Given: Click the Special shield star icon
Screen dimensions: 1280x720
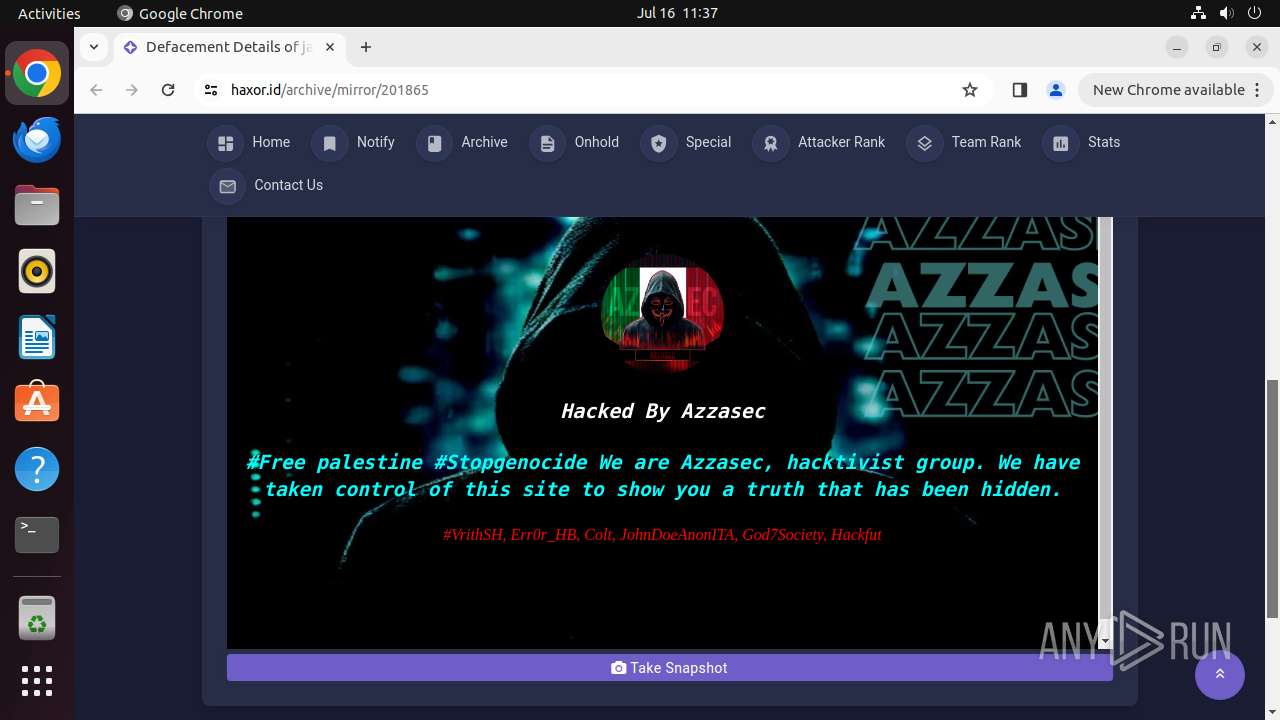Looking at the screenshot, I should pyautogui.click(x=658, y=143).
